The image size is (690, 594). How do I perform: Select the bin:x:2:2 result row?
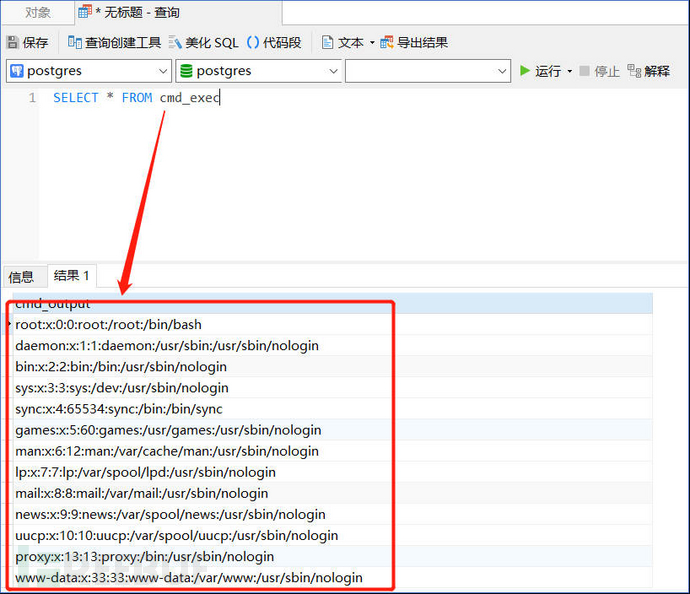332,367
